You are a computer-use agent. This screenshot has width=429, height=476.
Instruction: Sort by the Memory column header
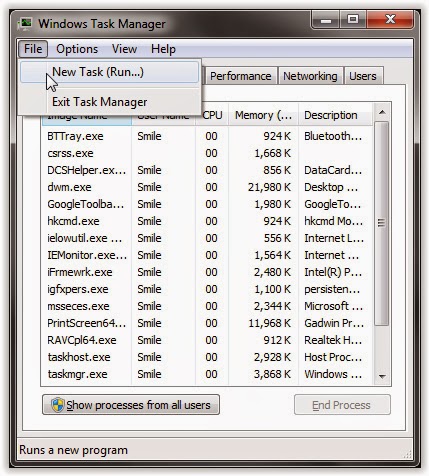pos(263,115)
